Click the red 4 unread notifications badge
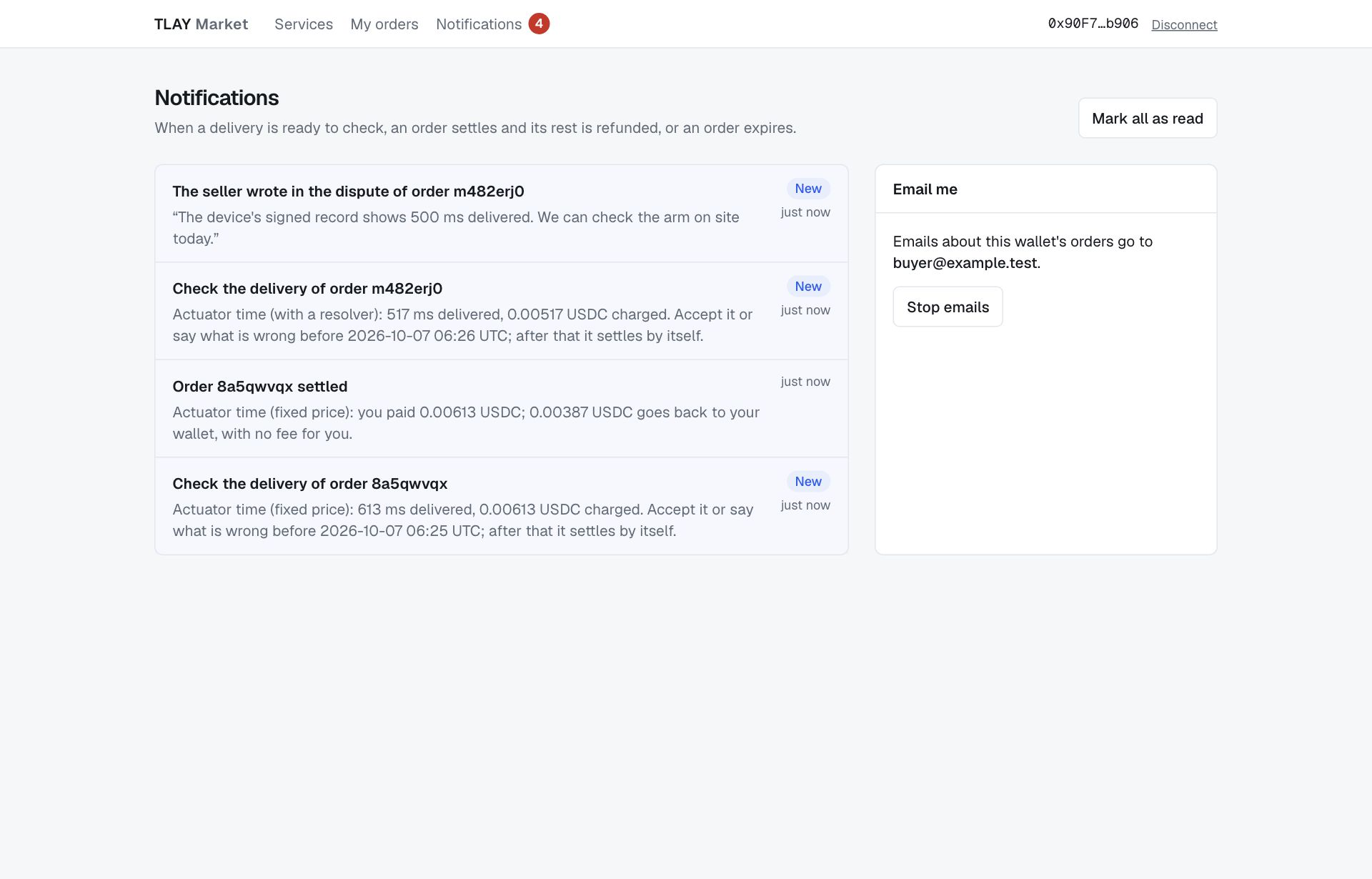Viewport: 1372px width, 879px height. tap(539, 24)
